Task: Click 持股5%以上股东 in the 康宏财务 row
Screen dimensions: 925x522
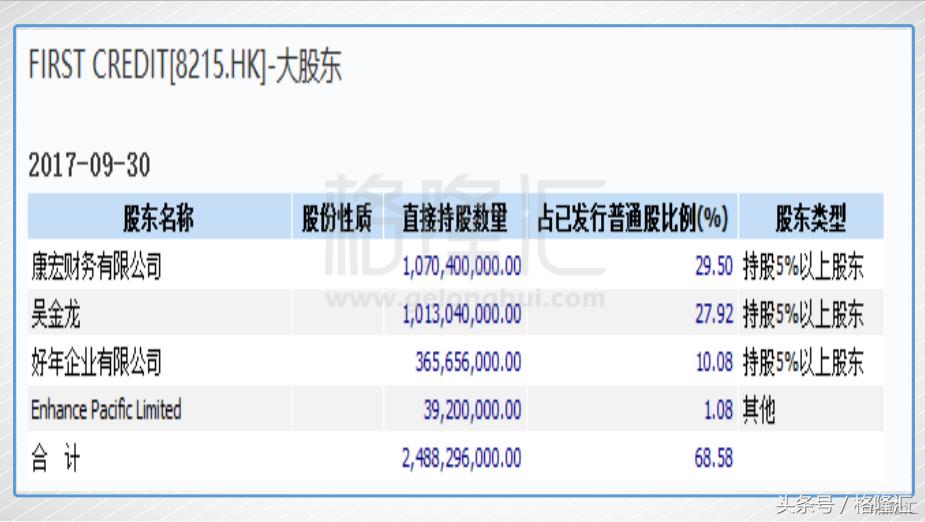Action: pyautogui.click(x=803, y=267)
